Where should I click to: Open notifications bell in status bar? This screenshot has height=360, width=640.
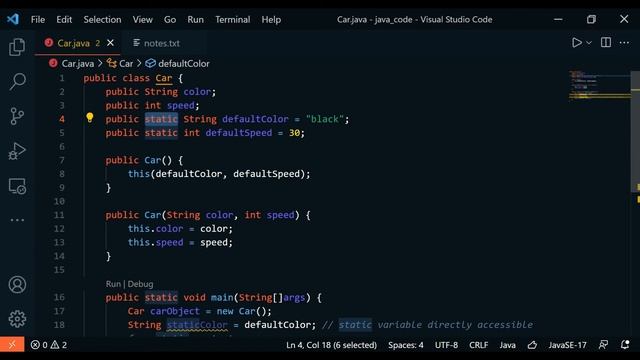pyautogui.click(x=625, y=345)
